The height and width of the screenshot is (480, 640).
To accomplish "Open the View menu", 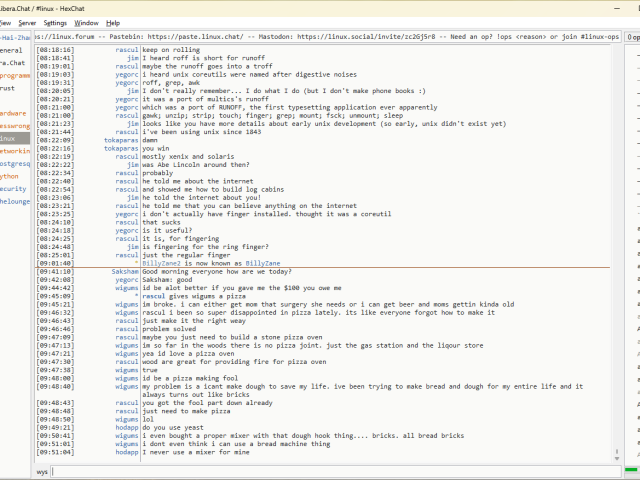I will 4,22.
